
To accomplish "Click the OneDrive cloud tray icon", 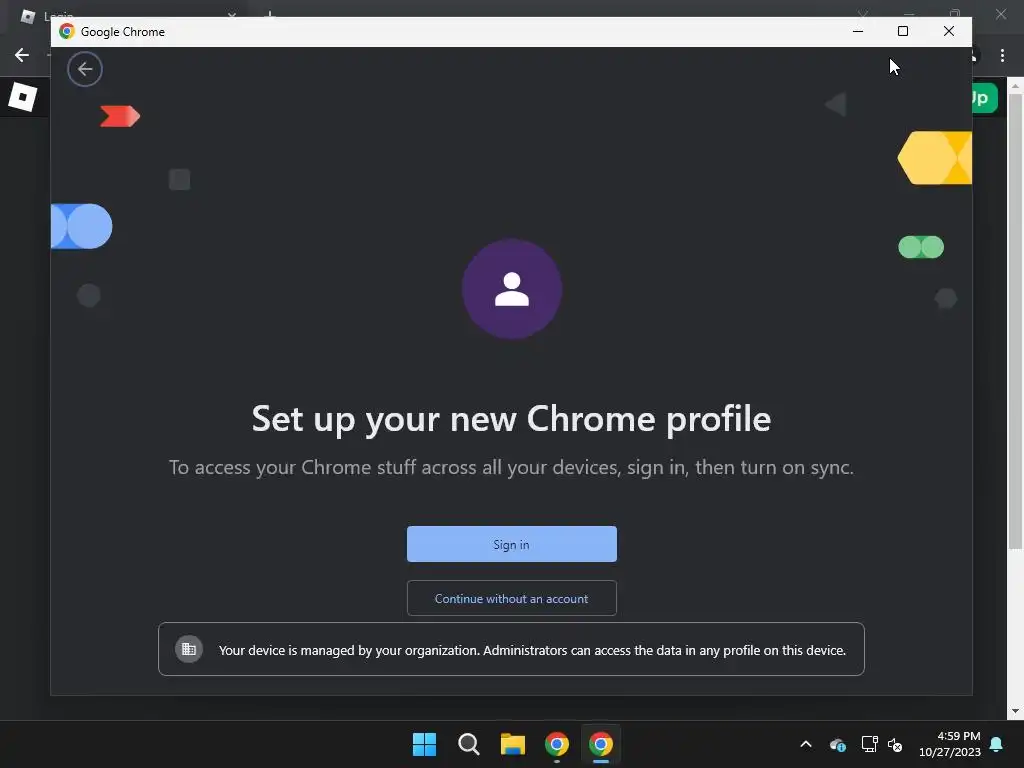I will coord(838,744).
